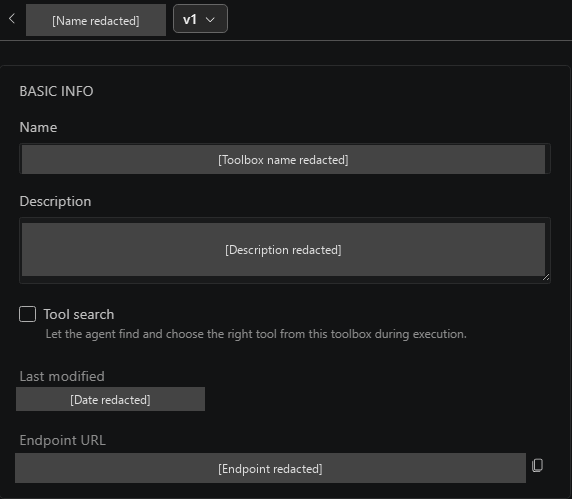
Task: Click the Name input field
Action: (x=285, y=159)
